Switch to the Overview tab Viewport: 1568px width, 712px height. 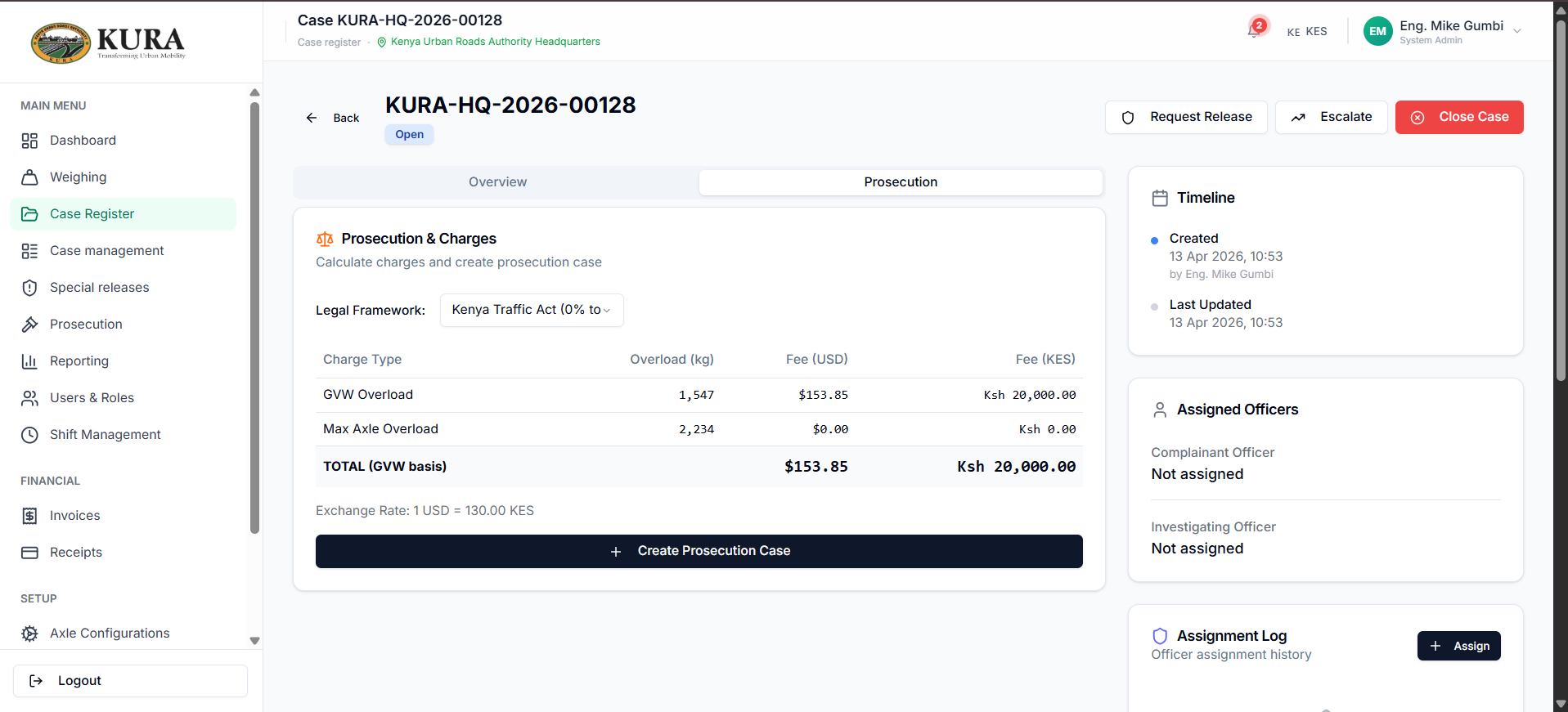point(497,182)
